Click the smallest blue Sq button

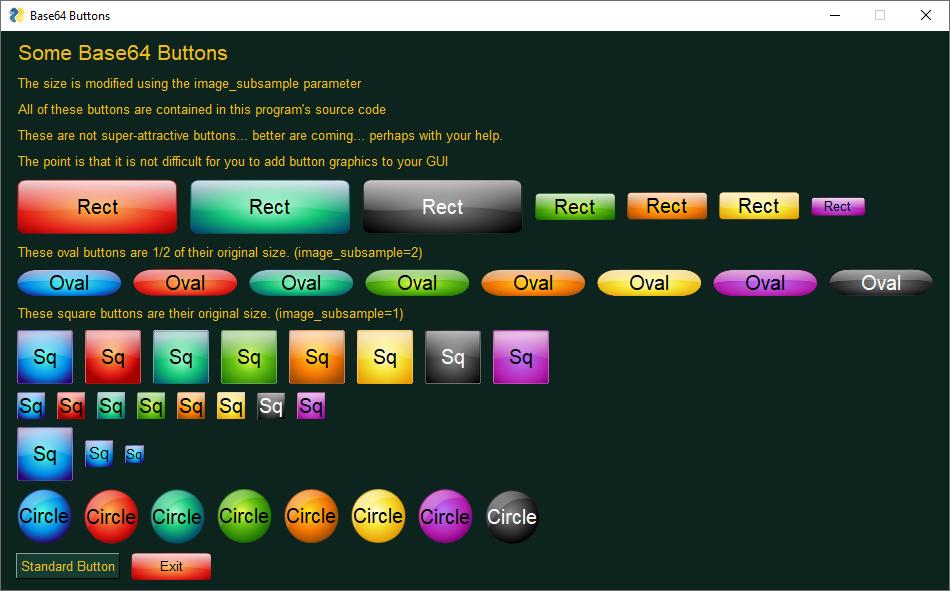point(135,454)
